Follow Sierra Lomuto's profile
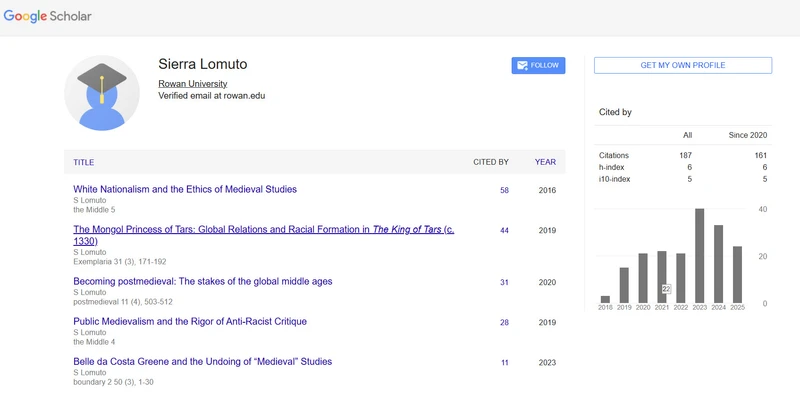The height and width of the screenshot is (395, 800). click(538, 65)
